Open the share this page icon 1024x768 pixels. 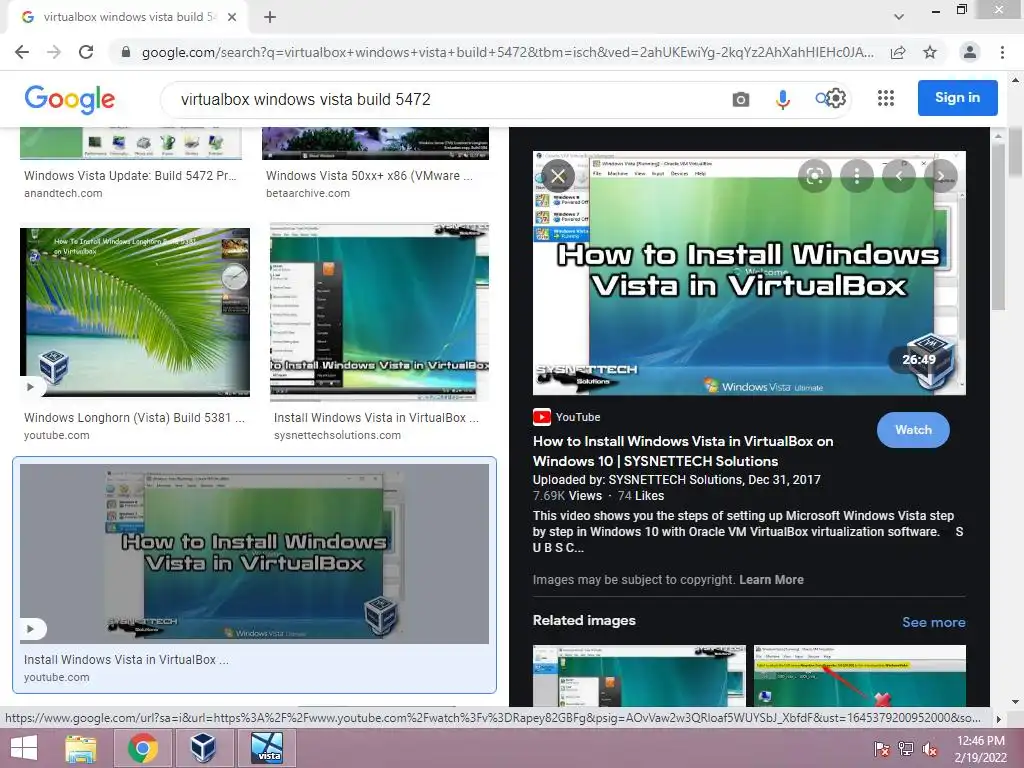coord(898,52)
